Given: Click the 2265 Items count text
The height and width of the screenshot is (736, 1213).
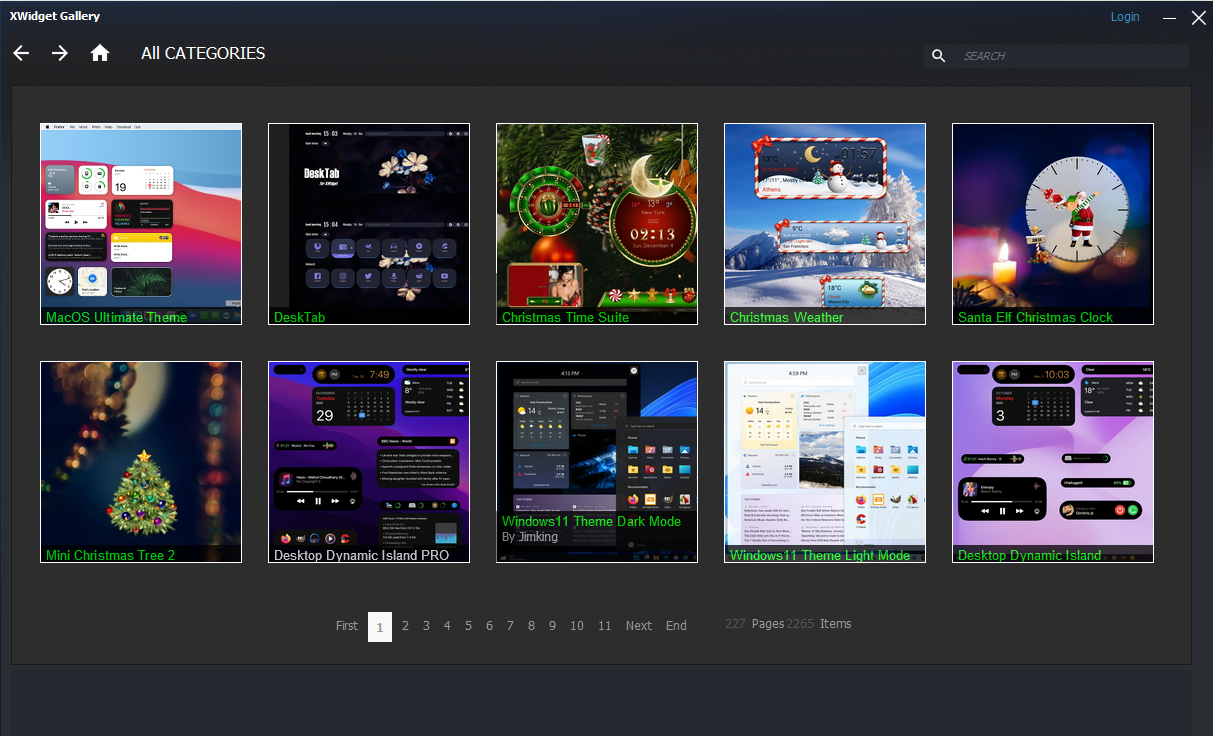Looking at the screenshot, I should click(819, 624).
